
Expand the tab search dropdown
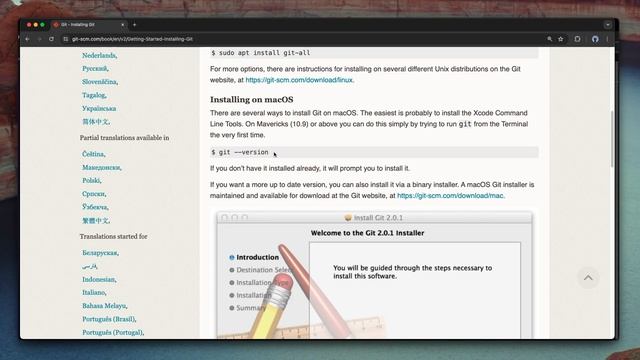(x=608, y=25)
